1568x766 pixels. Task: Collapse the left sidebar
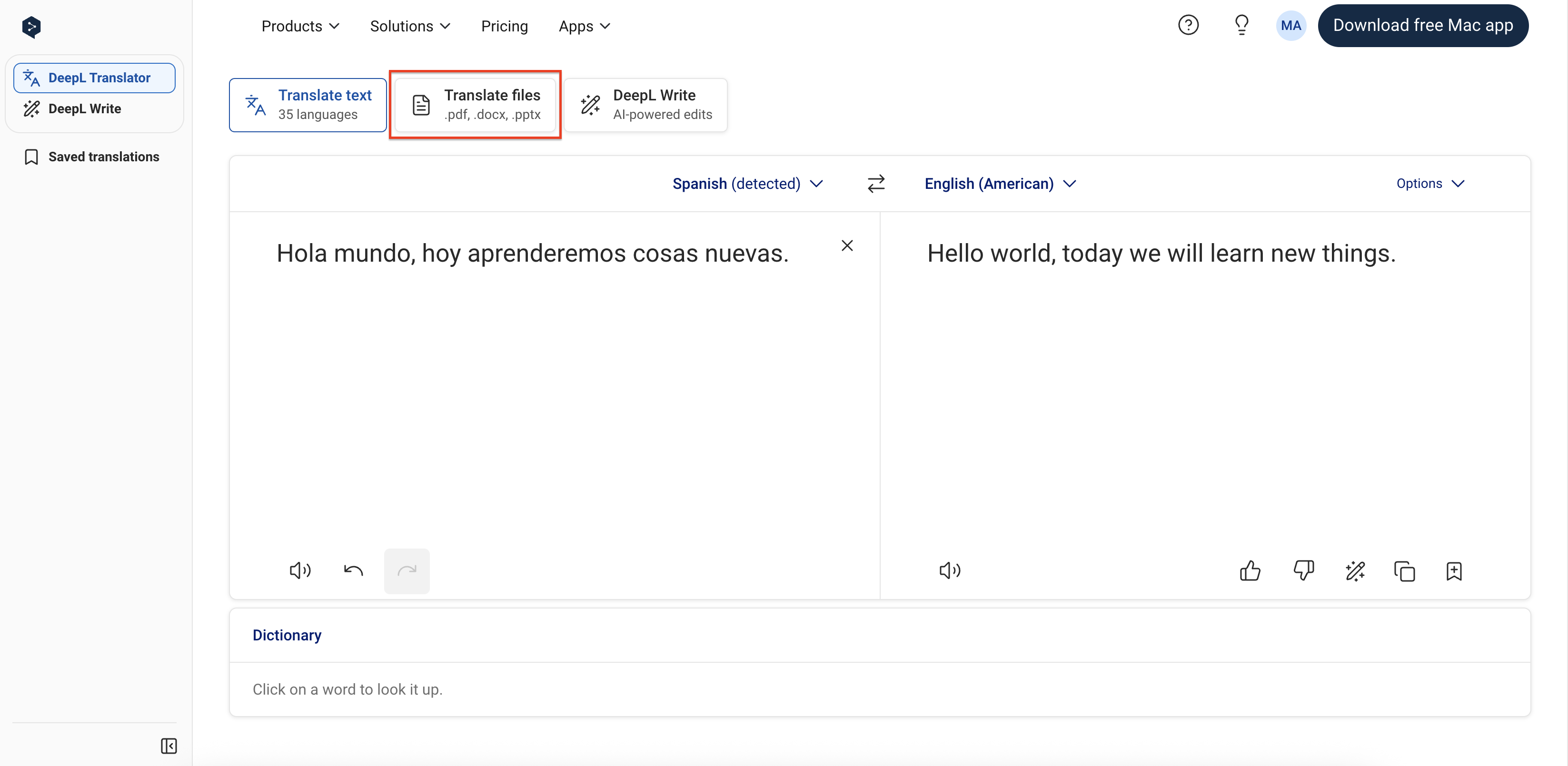pos(169,746)
